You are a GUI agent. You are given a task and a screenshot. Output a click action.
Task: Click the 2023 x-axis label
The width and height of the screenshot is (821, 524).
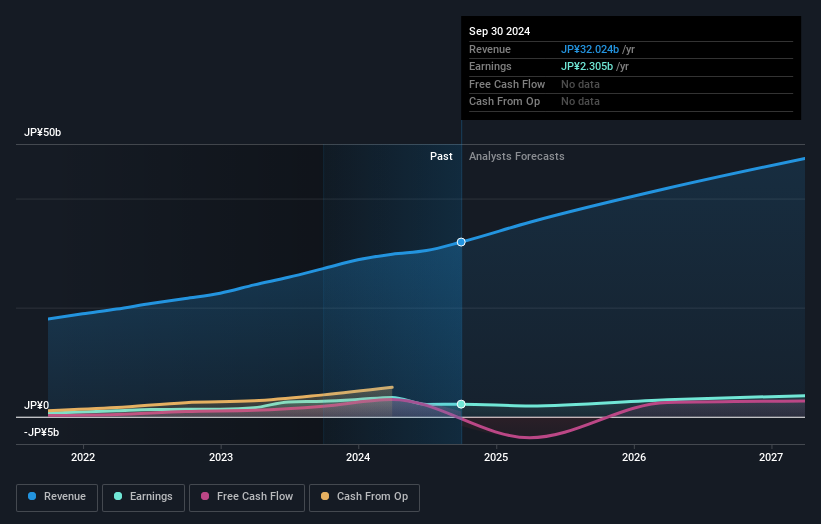(x=221, y=458)
